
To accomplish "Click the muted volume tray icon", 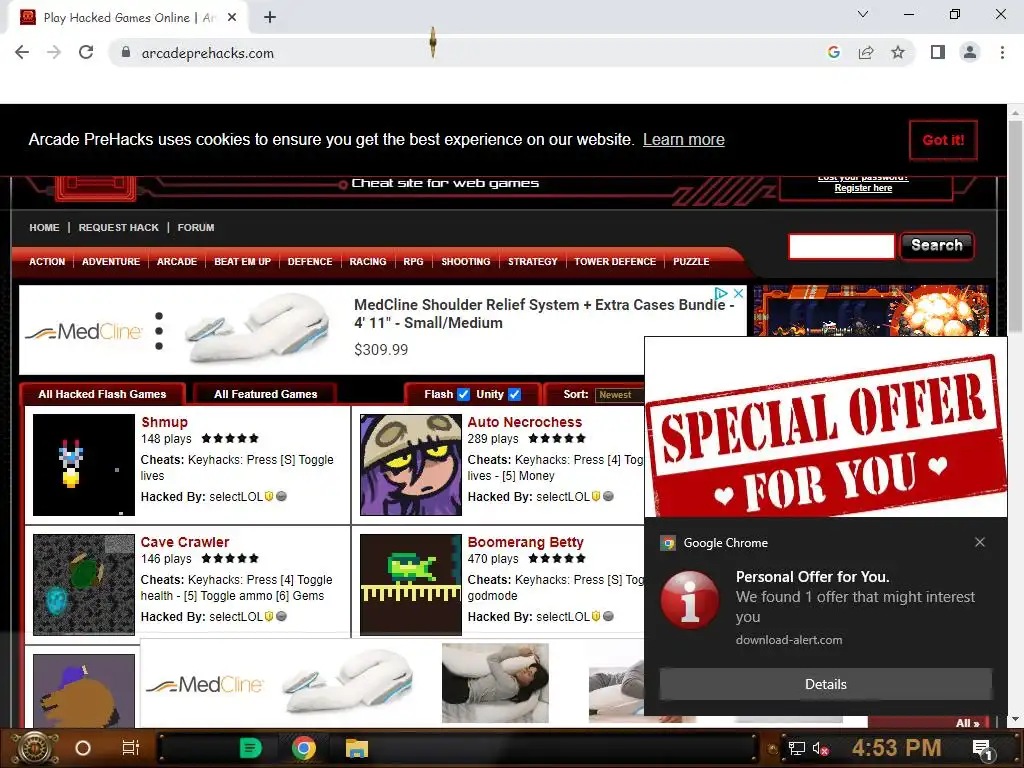I will coord(820,748).
